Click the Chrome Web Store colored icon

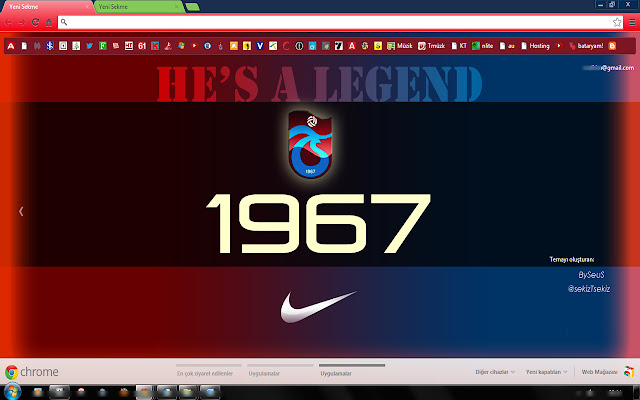coord(629,371)
